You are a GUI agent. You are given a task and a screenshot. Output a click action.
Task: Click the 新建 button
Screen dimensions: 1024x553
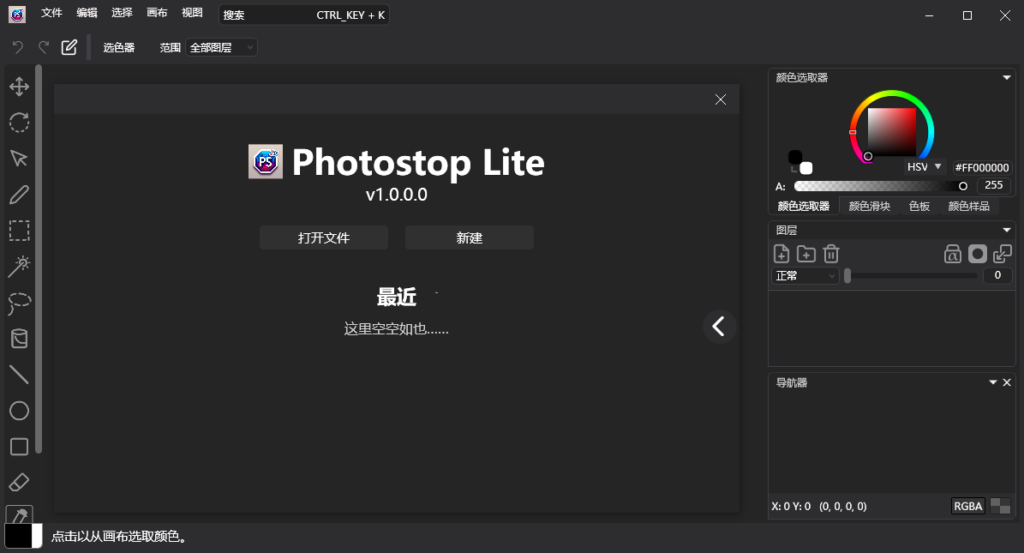tap(470, 238)
